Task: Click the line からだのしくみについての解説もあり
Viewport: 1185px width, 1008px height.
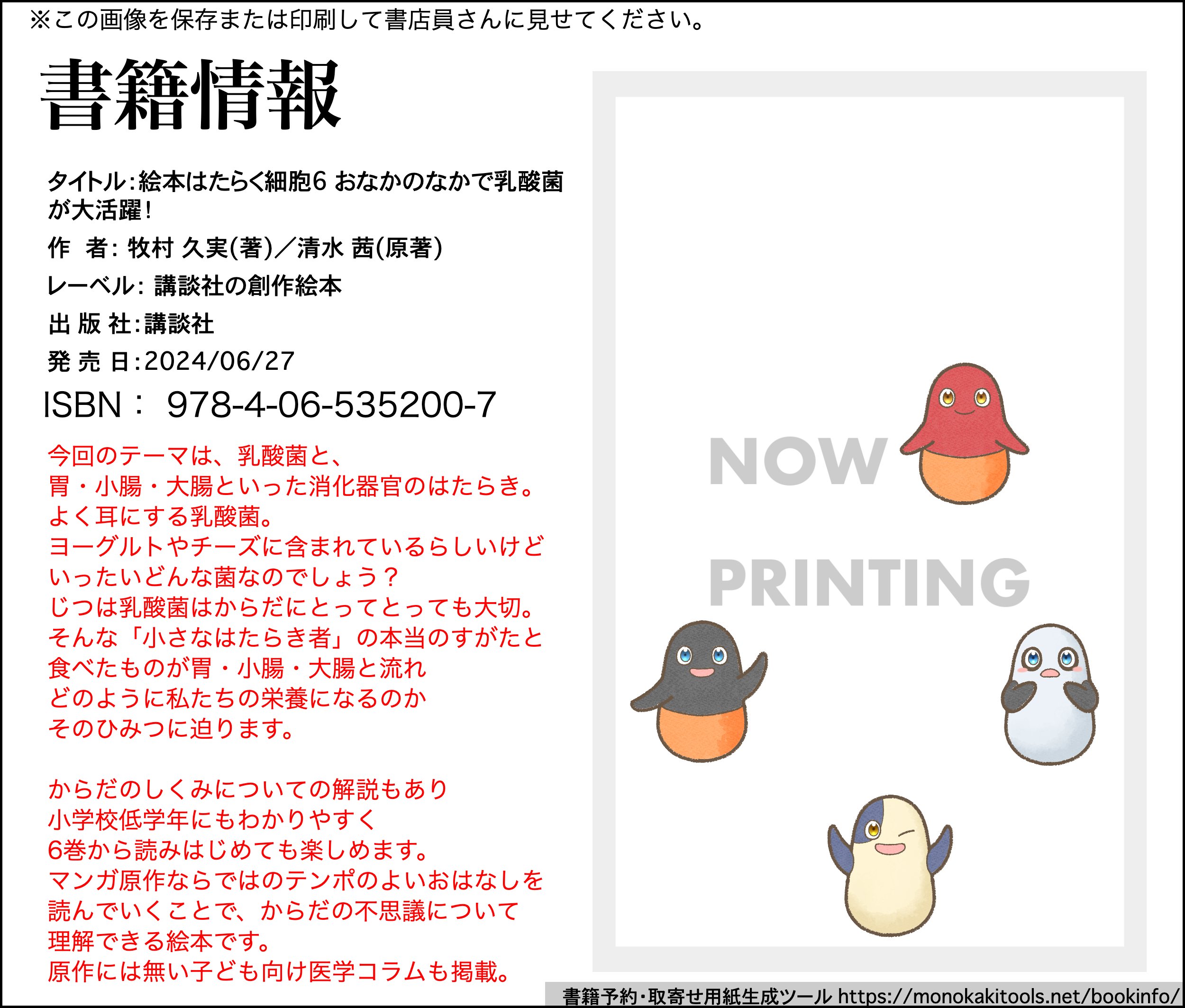Action: point(248,789)
